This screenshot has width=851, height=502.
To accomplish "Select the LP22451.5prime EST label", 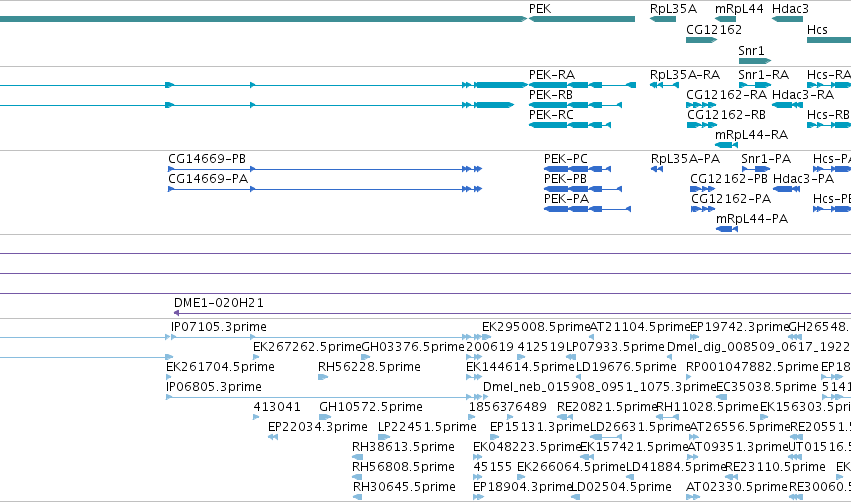I will pyautogui.click(x=427, y=427).
